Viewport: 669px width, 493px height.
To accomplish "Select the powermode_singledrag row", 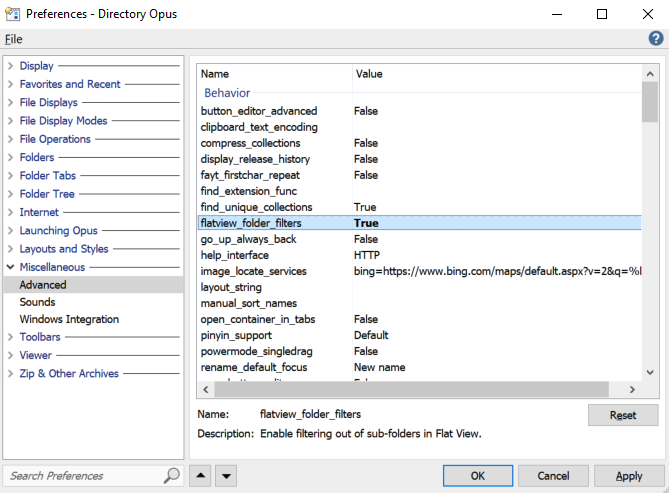I will click(x=420, y=351).
